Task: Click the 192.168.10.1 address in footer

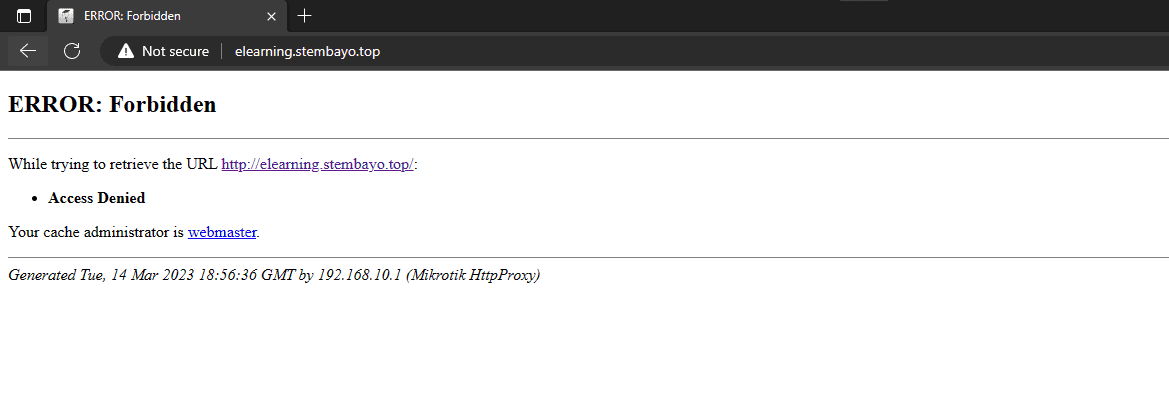Action: point(360,275)
